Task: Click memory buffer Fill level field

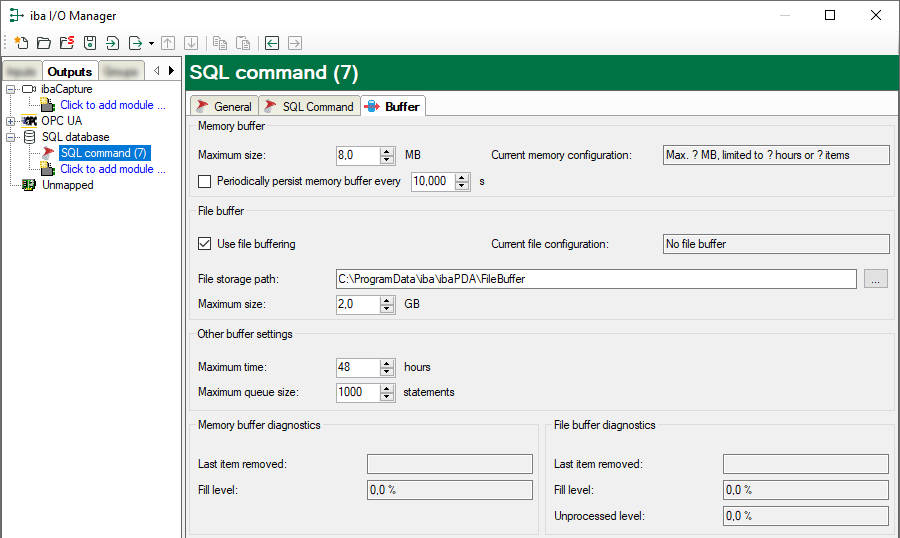Action: [450, 490]
